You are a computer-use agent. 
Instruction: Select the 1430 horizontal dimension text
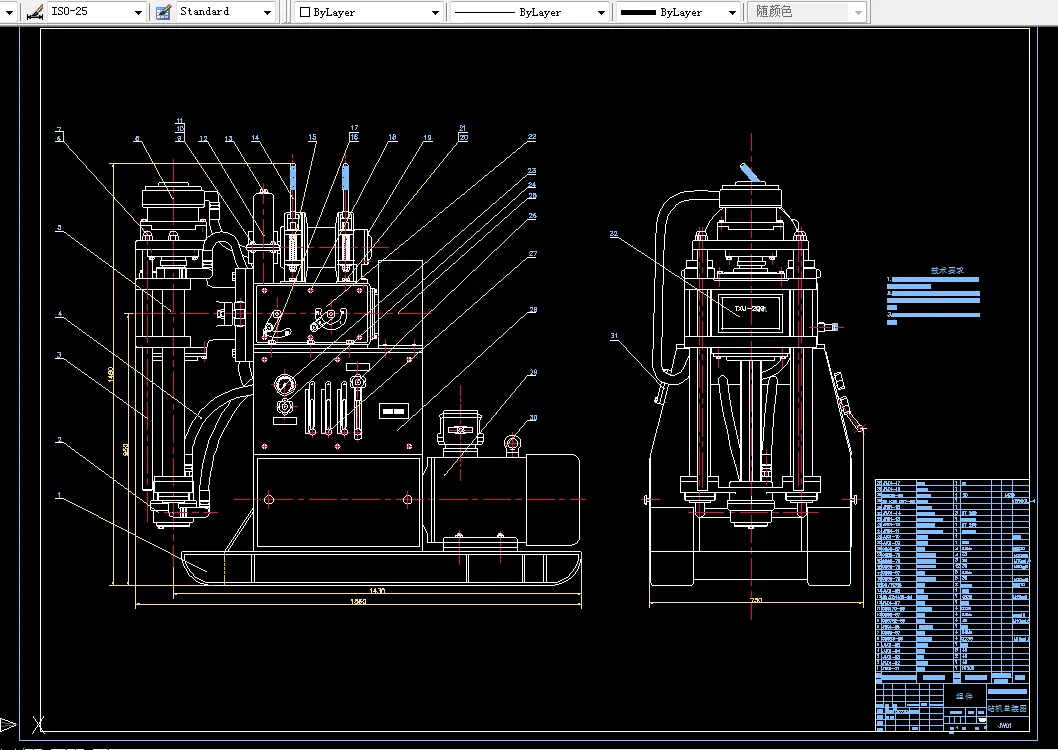377,591
